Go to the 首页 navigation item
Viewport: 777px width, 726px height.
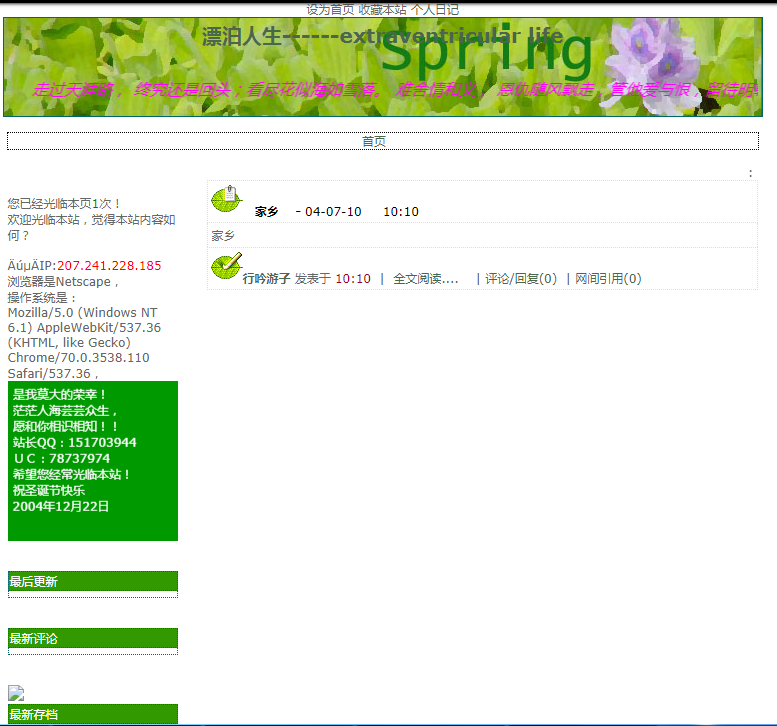[x=374, y=142]
